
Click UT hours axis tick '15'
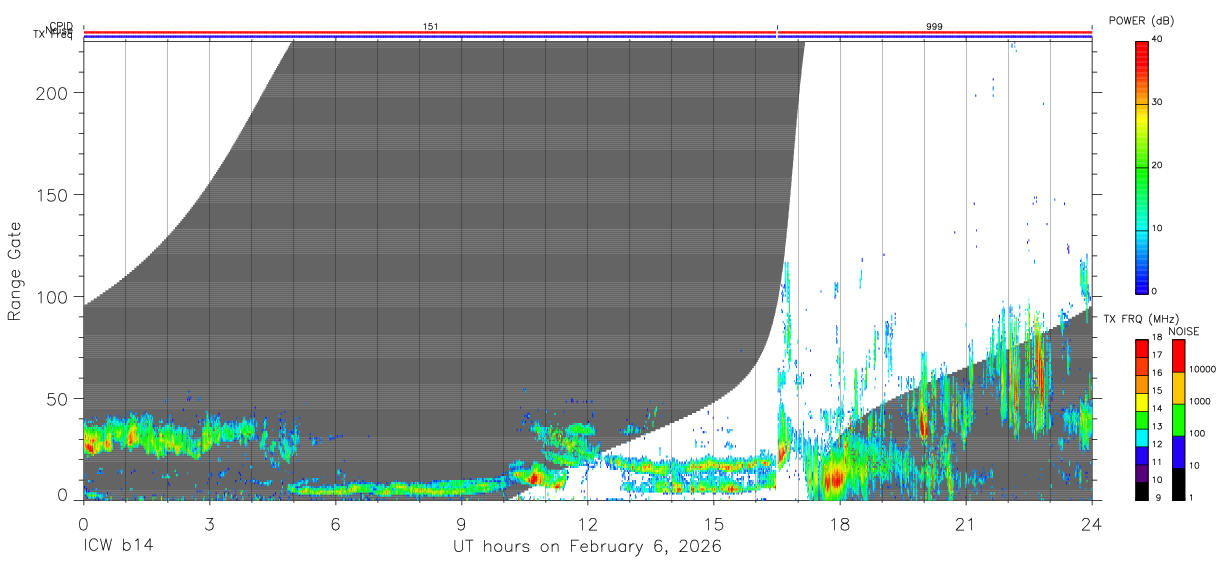(x=713, y=524)
